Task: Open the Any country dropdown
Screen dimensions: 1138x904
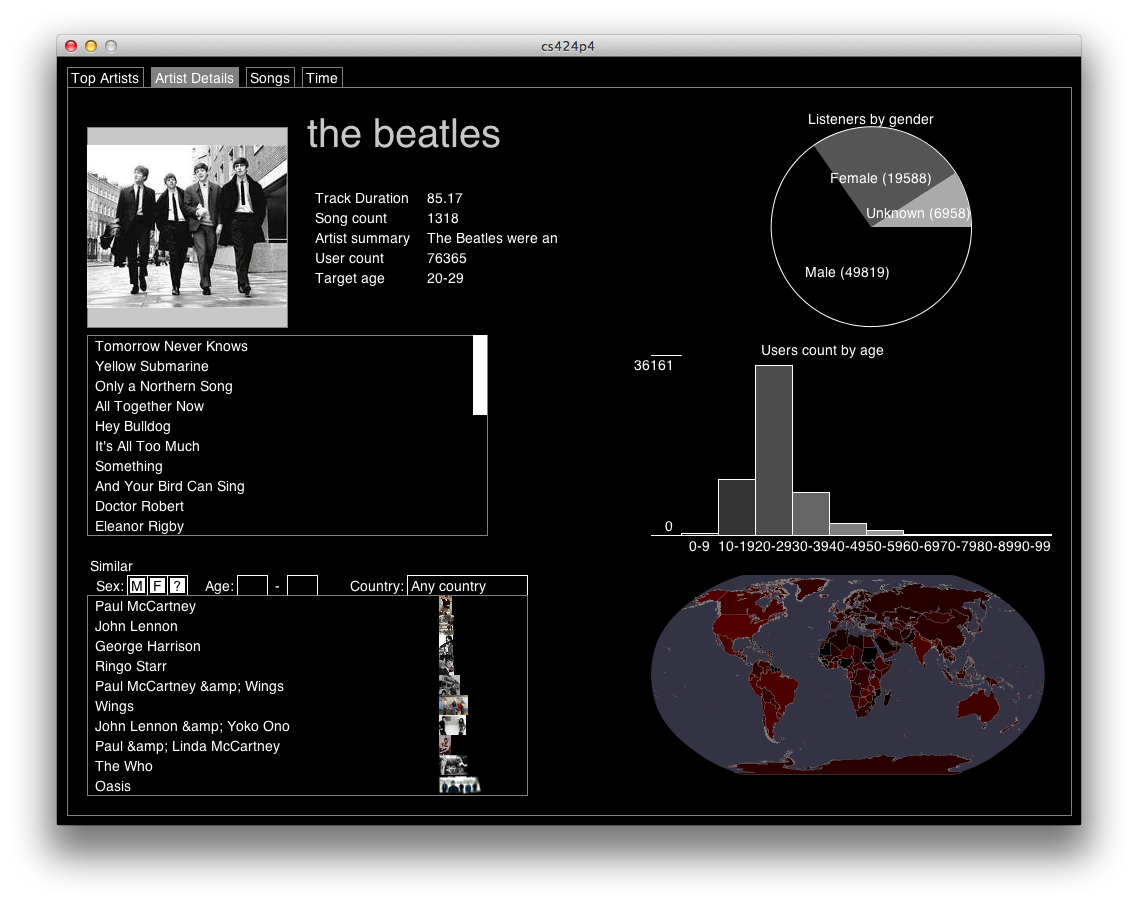Action: (x=467, y=585)
